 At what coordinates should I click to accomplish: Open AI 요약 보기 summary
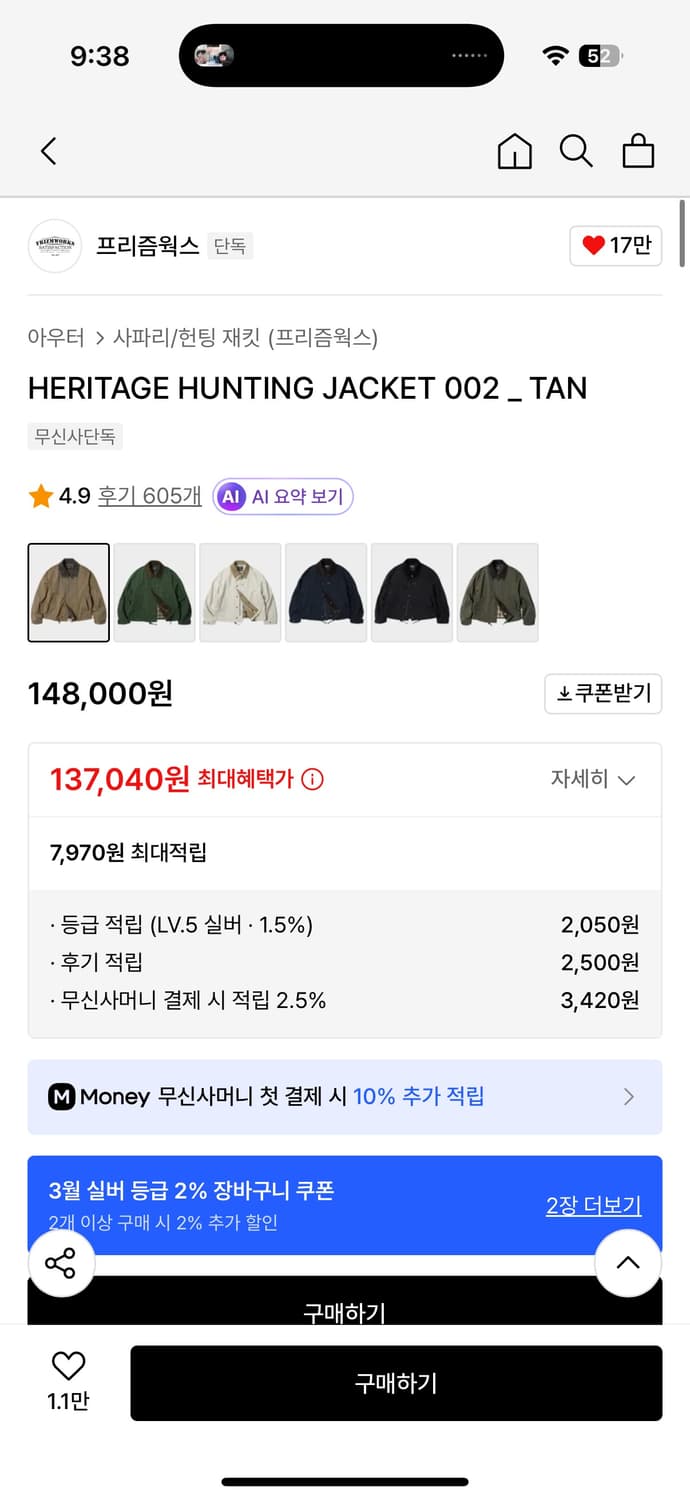(x=283, y=496)
